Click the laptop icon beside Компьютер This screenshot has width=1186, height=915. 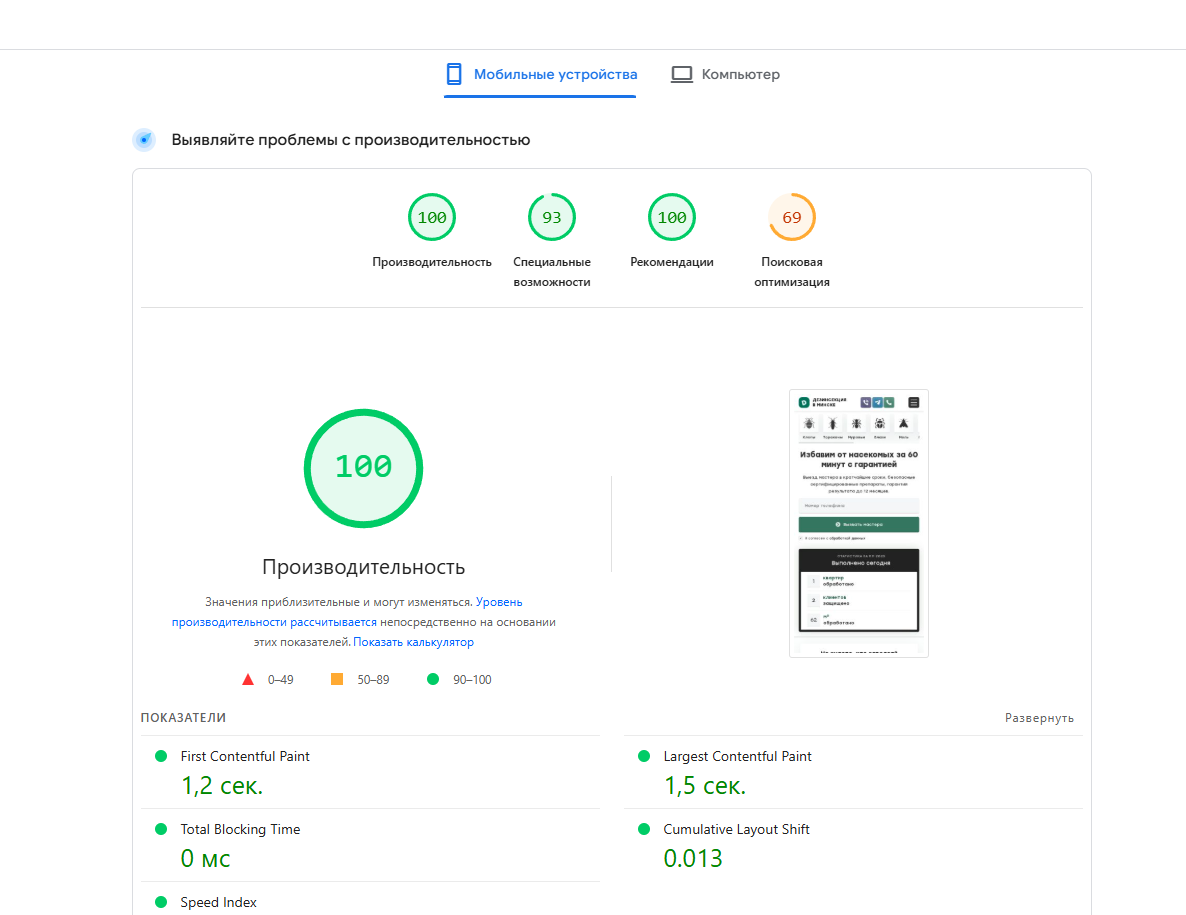681,74
